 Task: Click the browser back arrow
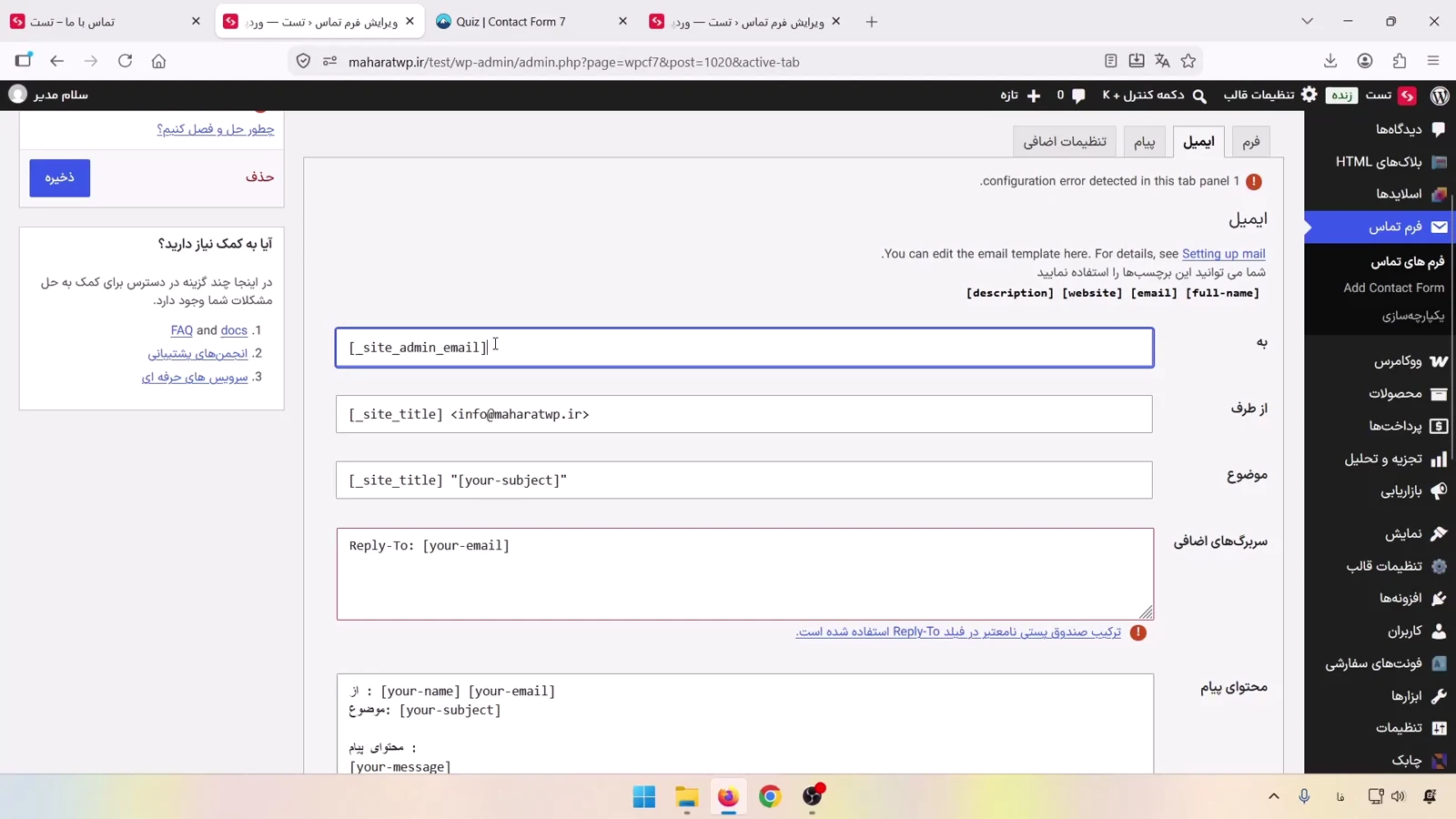pos(57,61)
